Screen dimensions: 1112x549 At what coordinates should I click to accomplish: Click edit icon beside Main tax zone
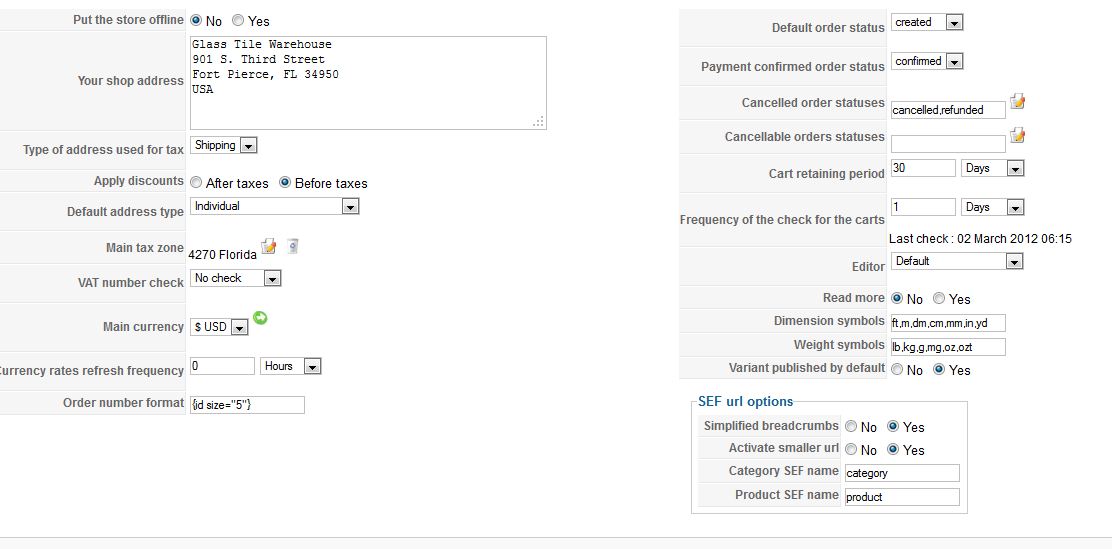pyautogui.click(x=268, y=246)
